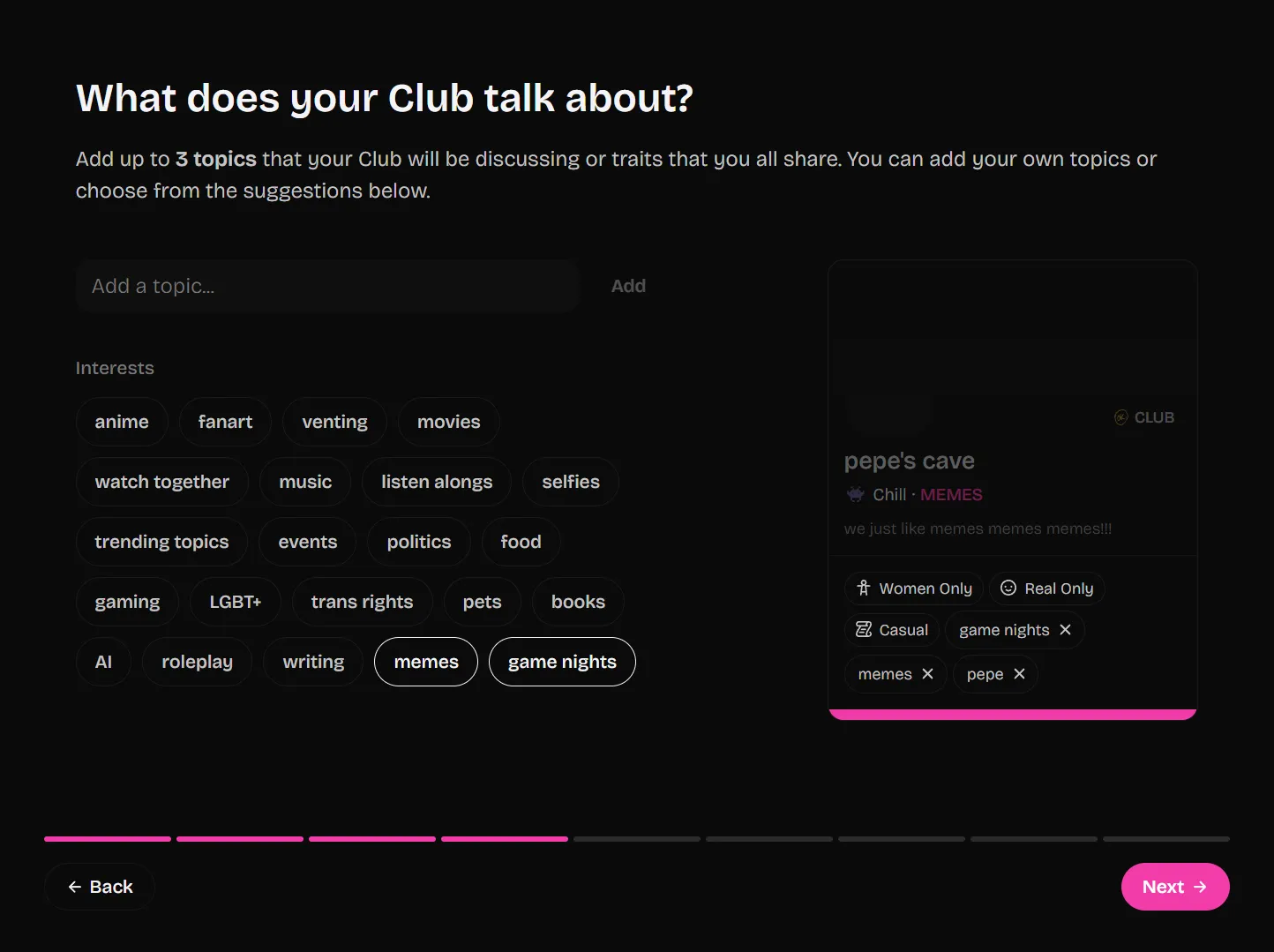Screen dimensions: 1274x952
Task: Select the trans rights chip
Action: (362, 602)
